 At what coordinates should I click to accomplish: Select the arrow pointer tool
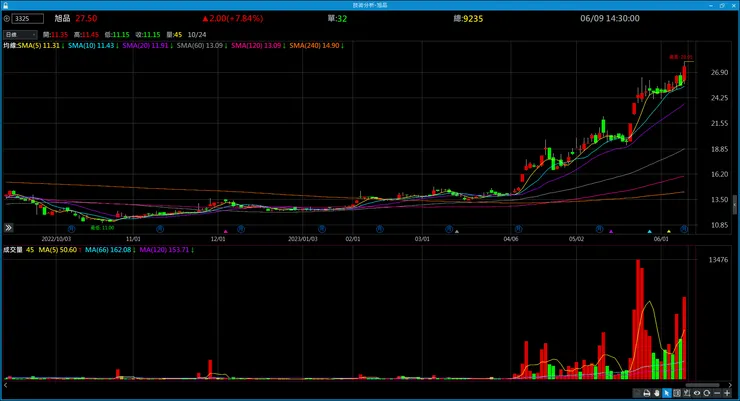667,393
